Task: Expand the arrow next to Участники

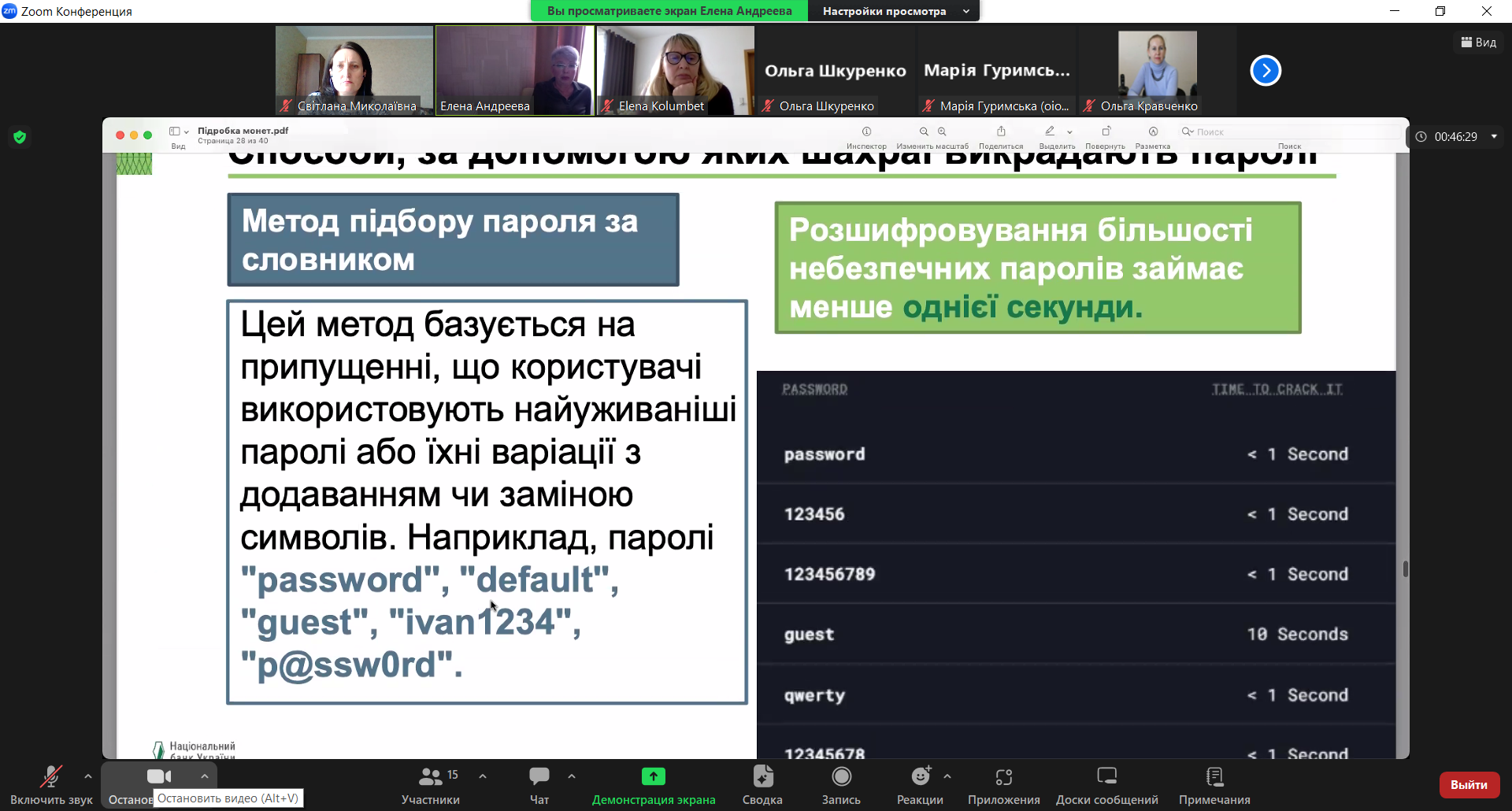Action: click(483, 776)
